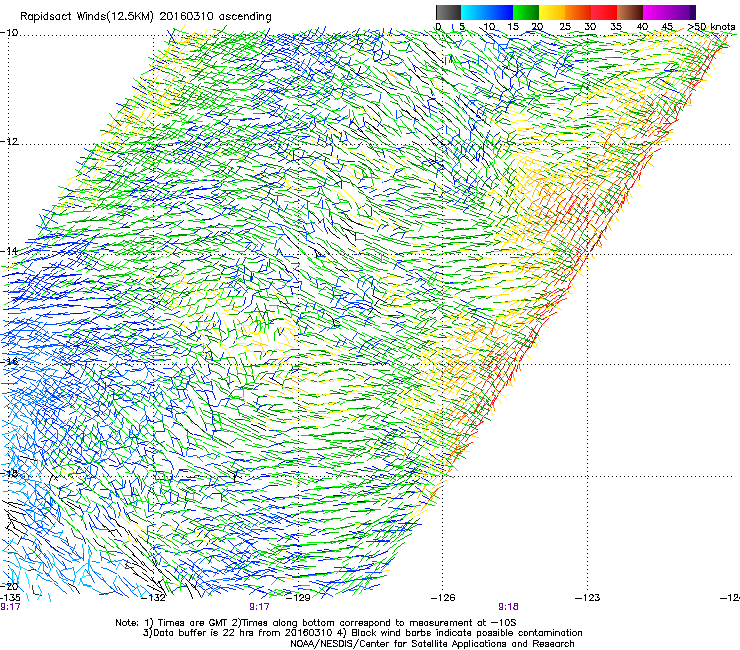The image size is (740, 650).
Task: Click the cyan-blue 5-15 knots legend swatch
Action: (487, 12)
